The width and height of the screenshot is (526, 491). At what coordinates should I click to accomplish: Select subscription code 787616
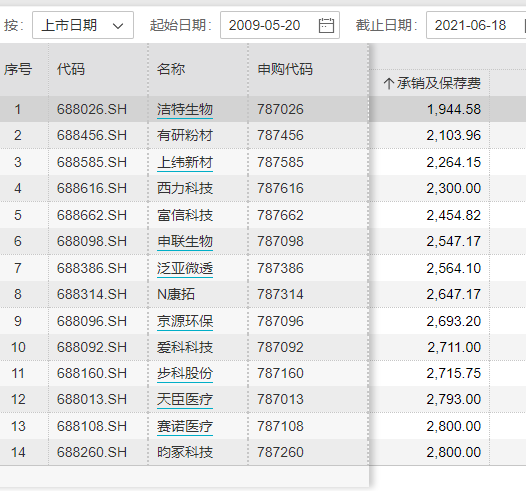280,188
